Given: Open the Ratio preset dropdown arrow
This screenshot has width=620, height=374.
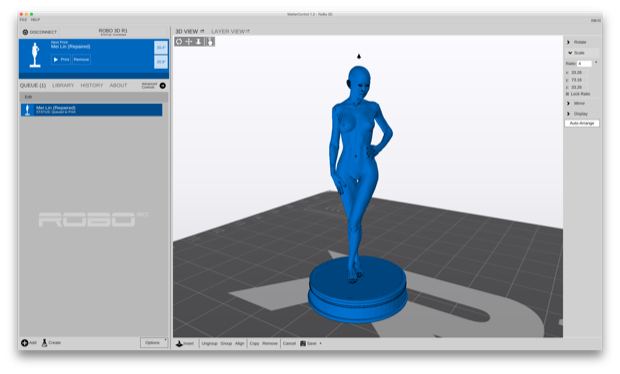Looking at the screenshot, I should [596, 62].
